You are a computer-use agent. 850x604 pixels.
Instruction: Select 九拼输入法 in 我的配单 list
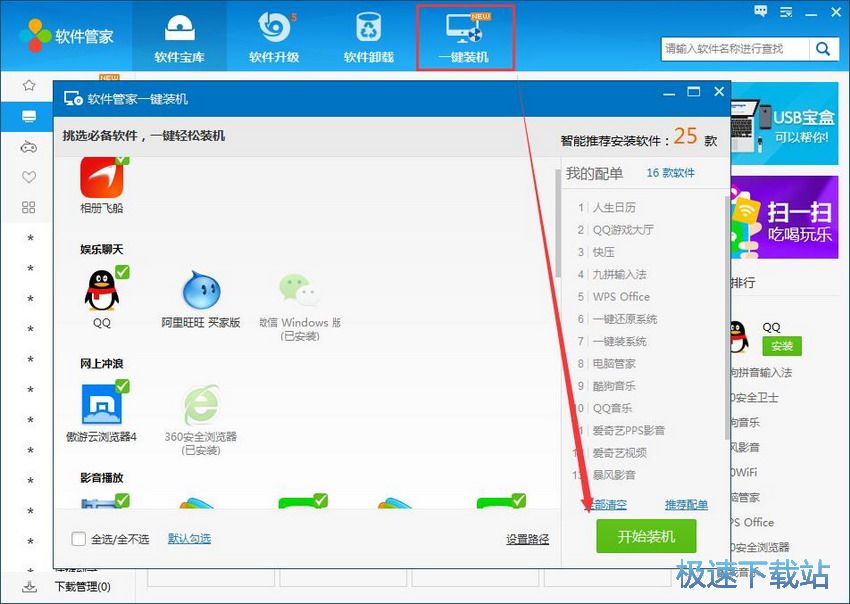coord(619,274)
